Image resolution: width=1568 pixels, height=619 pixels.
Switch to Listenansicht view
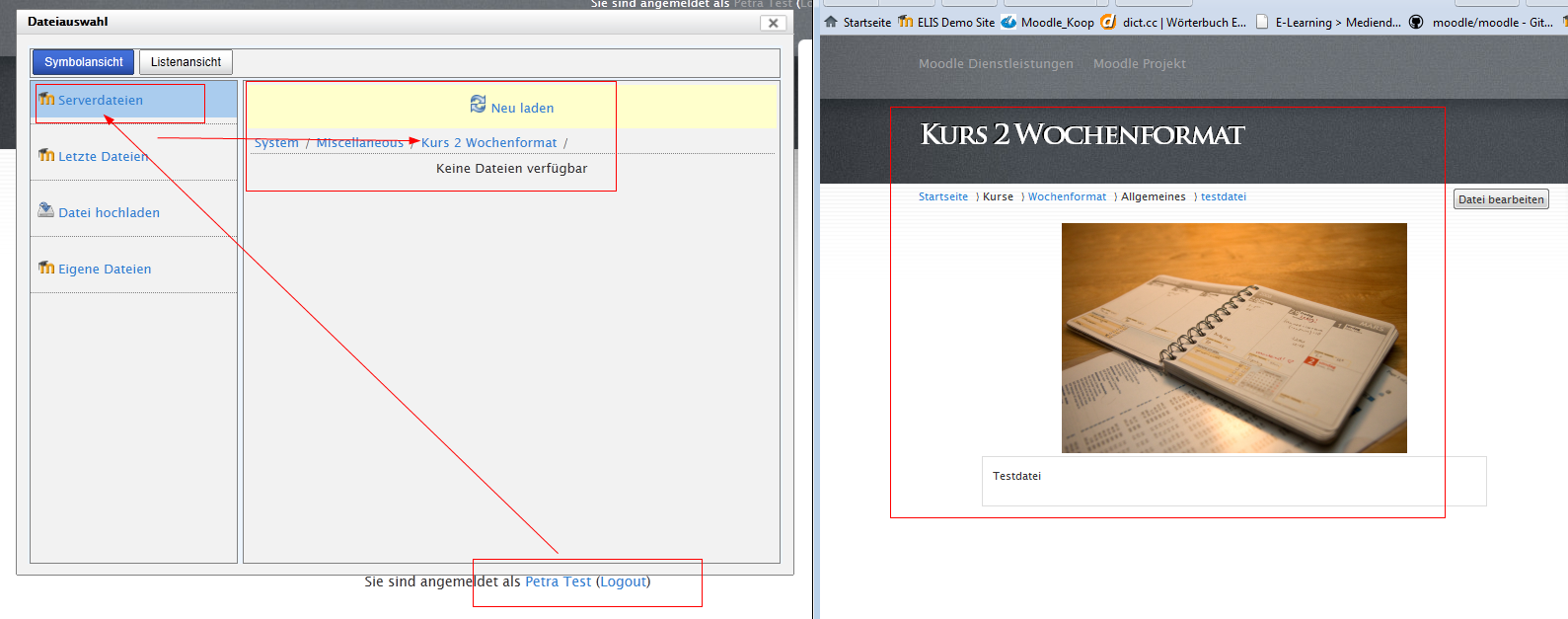[x=186, y=62]
